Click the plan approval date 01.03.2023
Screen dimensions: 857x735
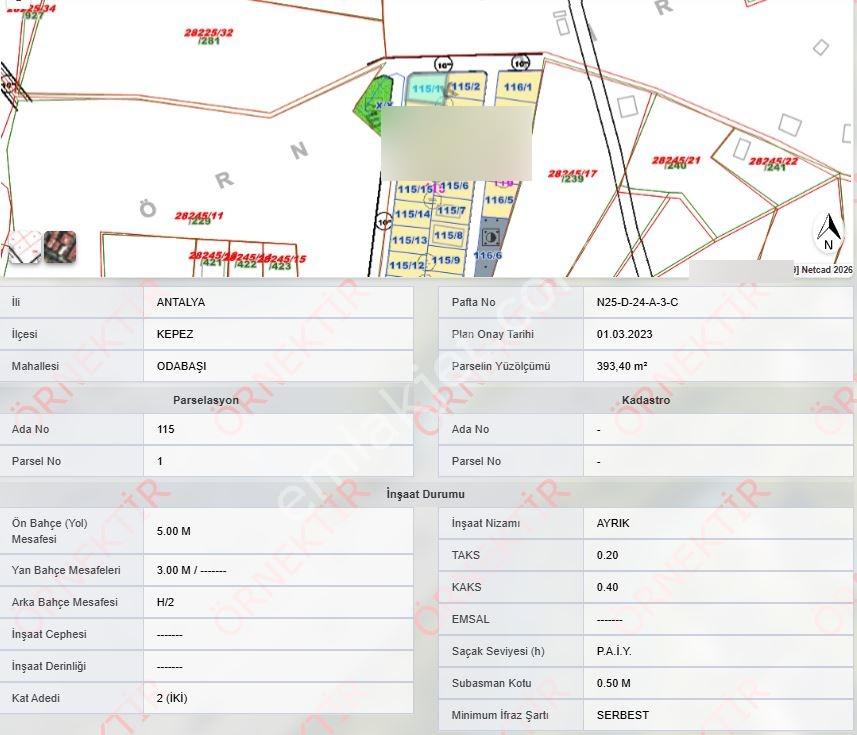pyautogui.click(x=625, y=334)
